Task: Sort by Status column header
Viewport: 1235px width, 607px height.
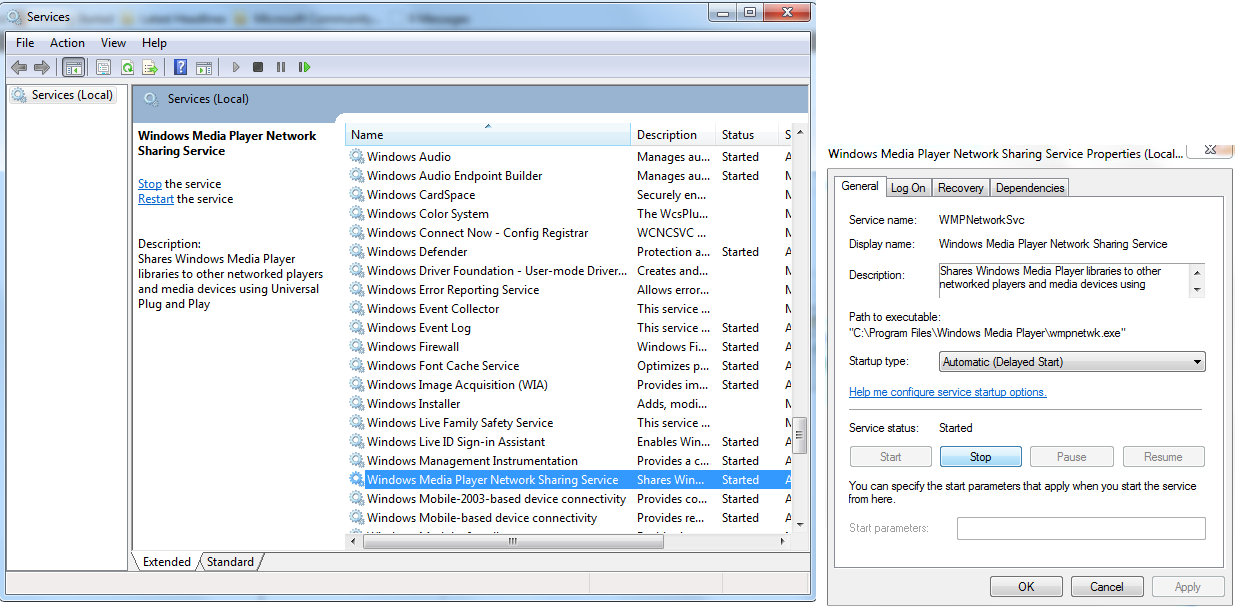Action: tap(747, 135)
